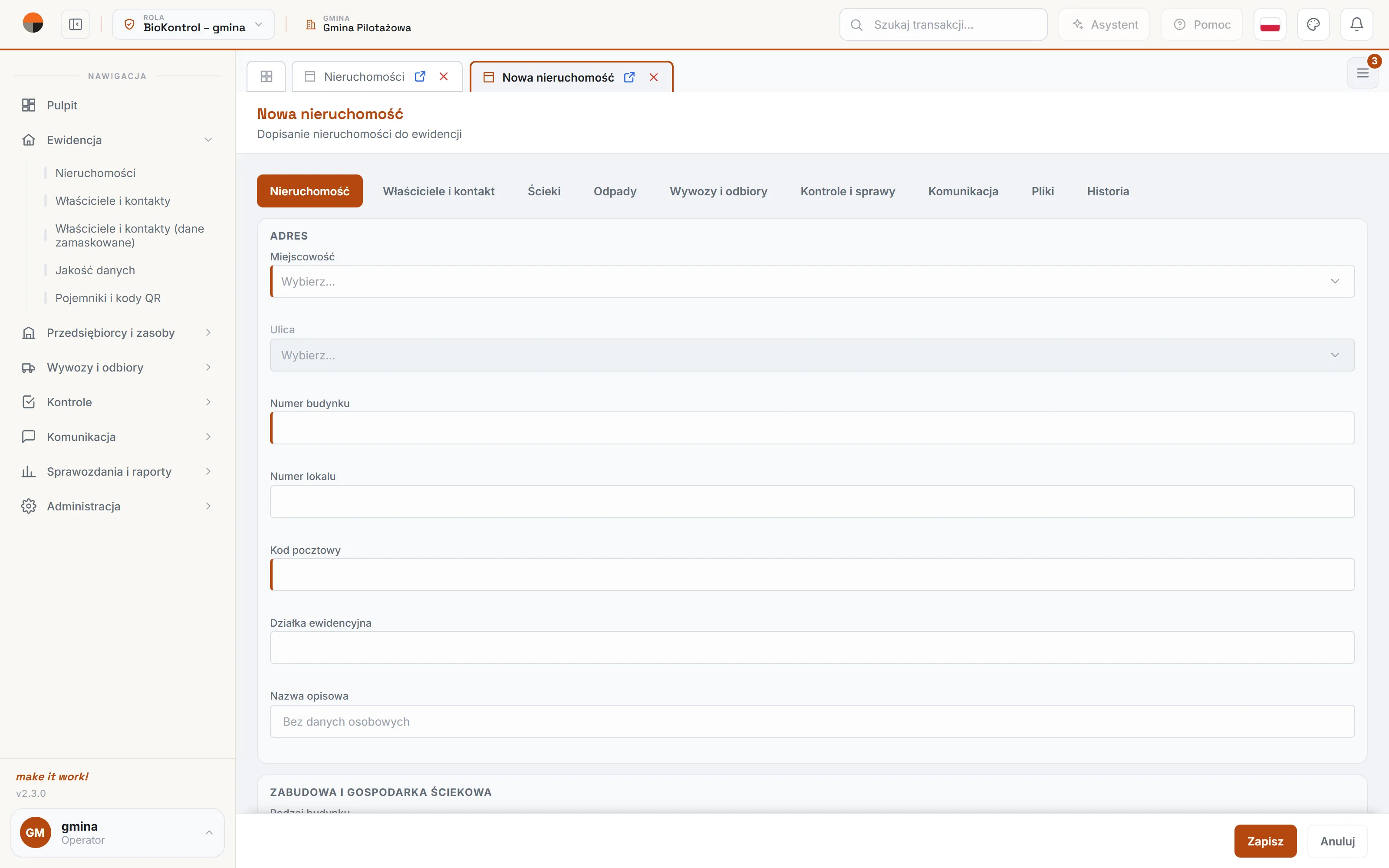Expand the gmina Operator user menu

pyautogui.click(x=117, y=832)
